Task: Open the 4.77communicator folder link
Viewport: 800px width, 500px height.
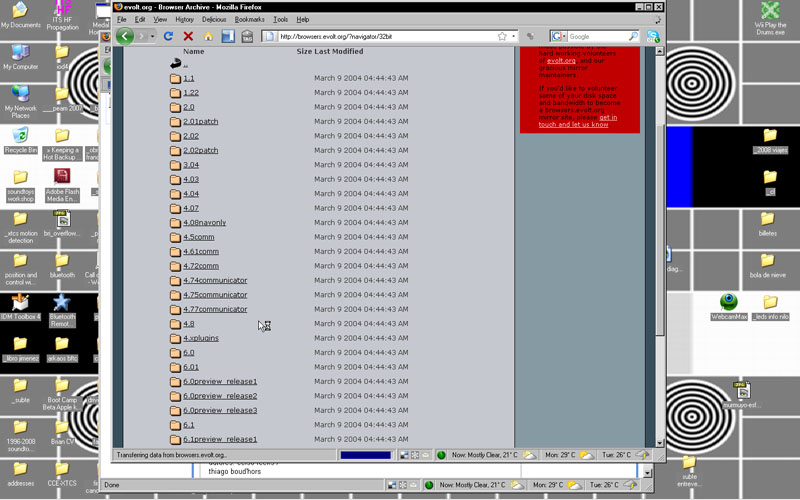Action: point(215,309)
